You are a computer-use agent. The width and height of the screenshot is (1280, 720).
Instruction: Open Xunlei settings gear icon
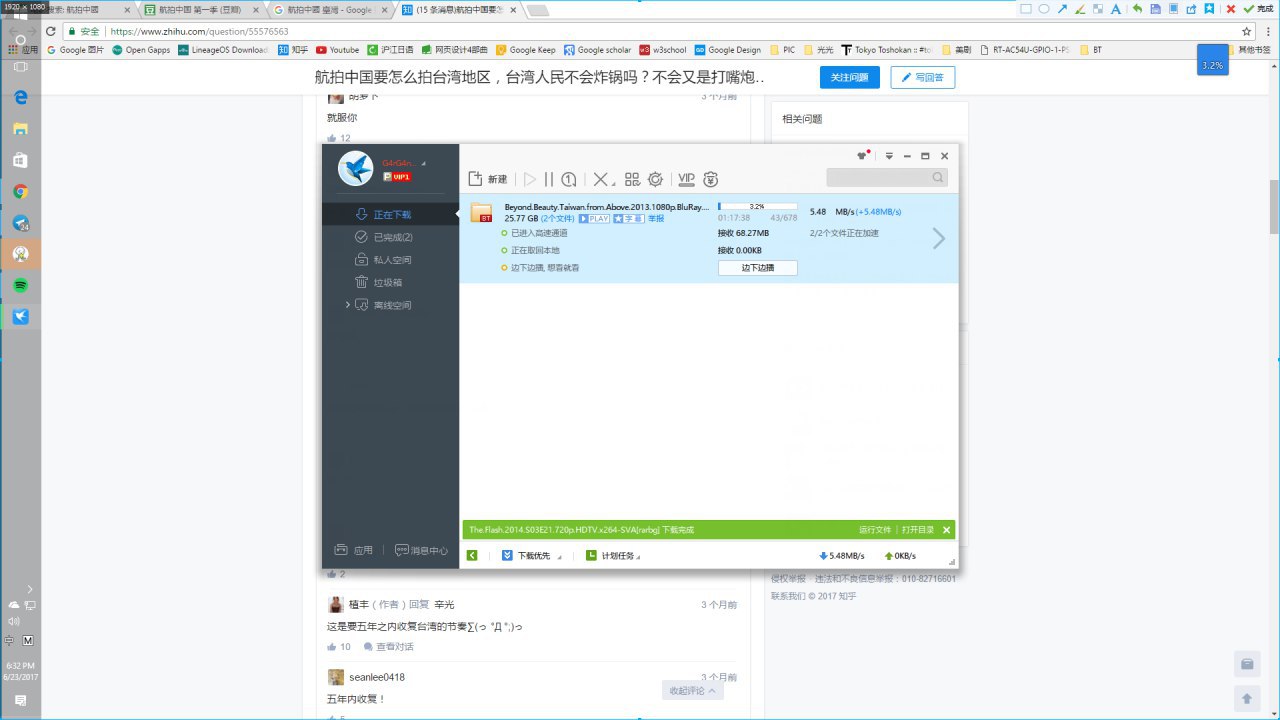(655, 179)
